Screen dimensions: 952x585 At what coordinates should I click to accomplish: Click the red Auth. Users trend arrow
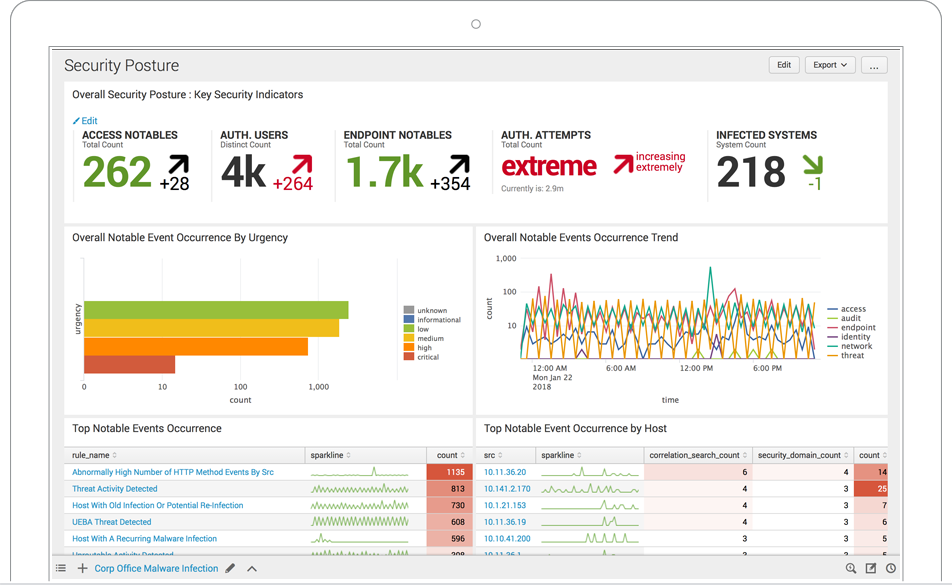(x=301, y=165)
